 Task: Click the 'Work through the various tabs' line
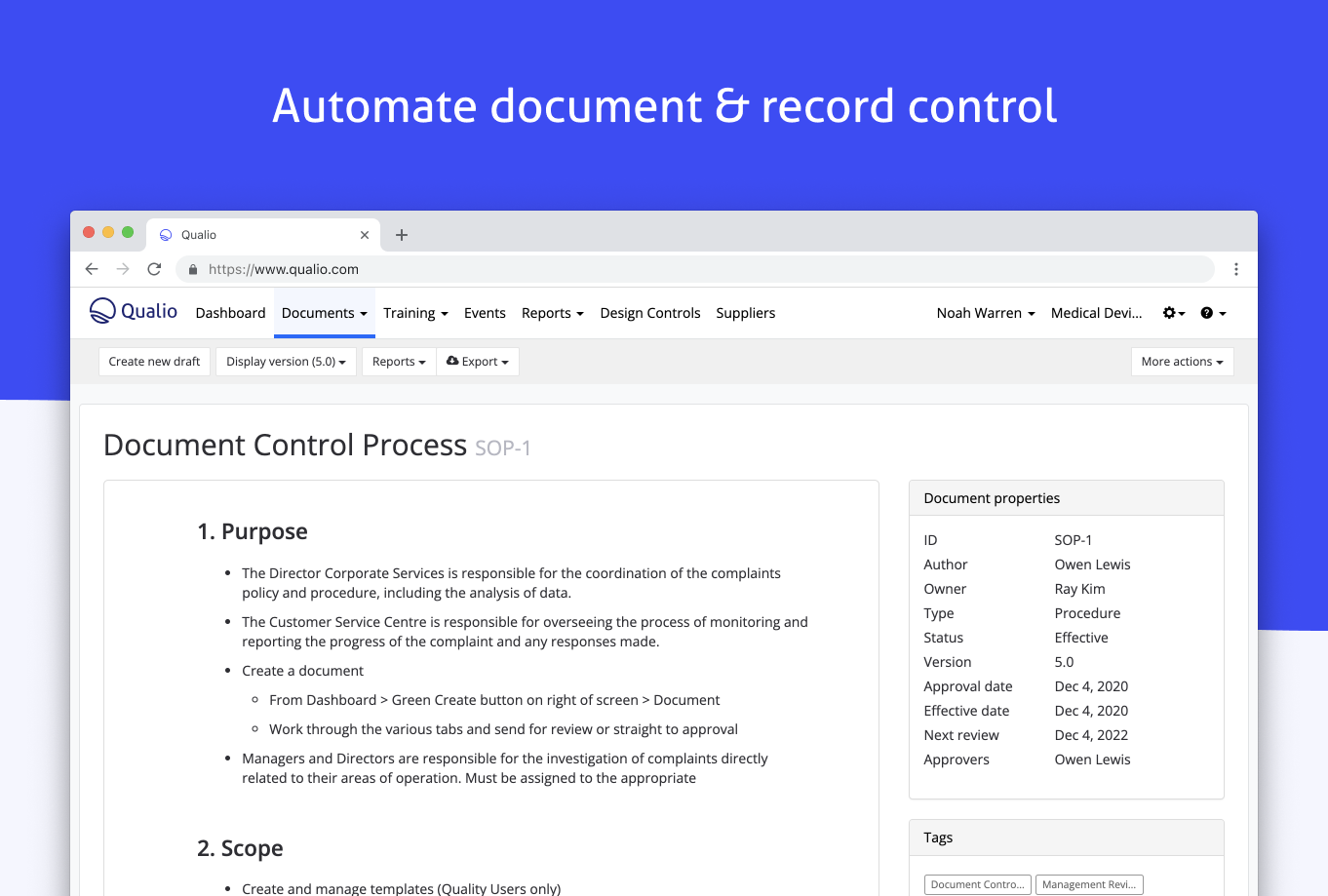tap(503, 729)
